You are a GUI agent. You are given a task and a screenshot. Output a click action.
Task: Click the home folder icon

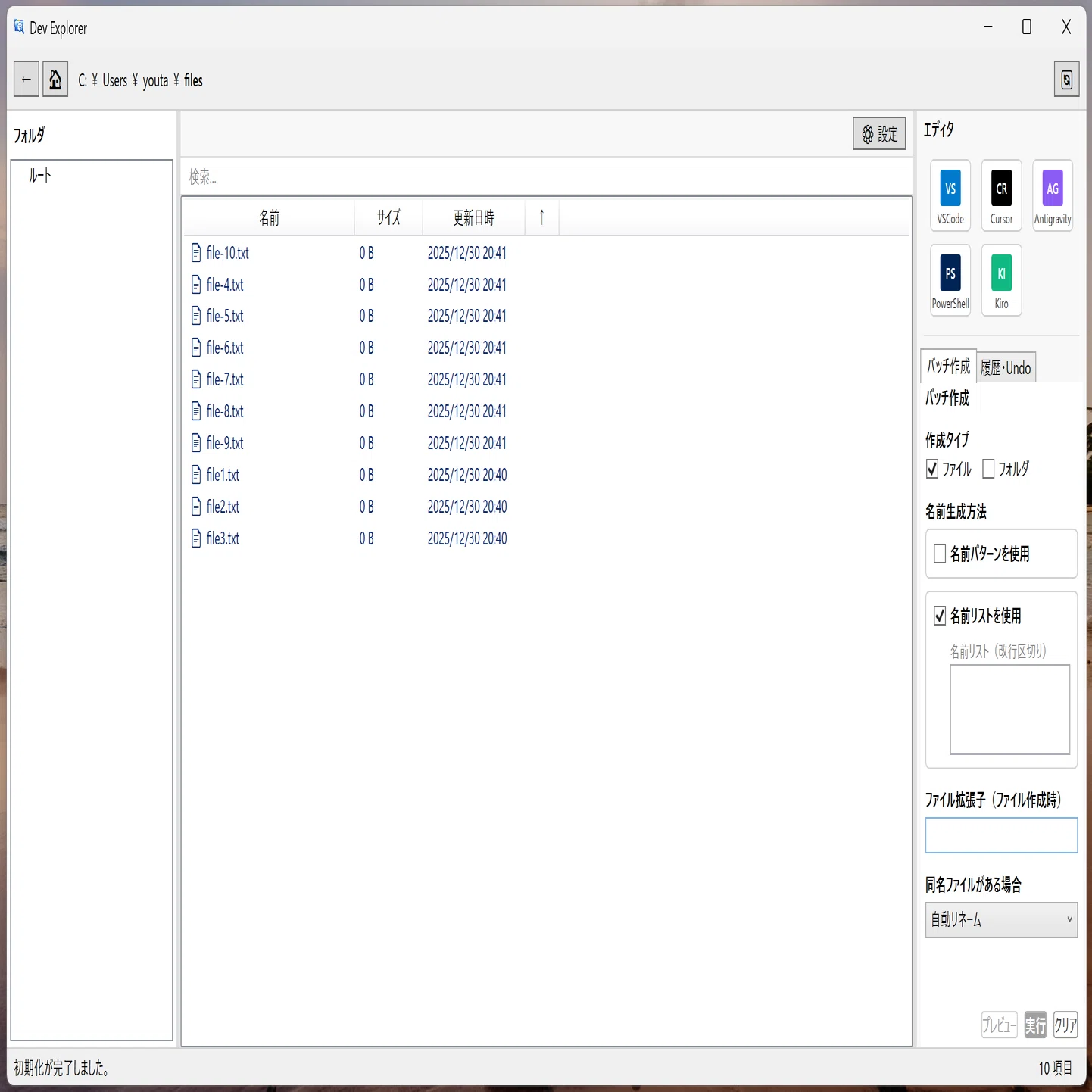[55, 80]
